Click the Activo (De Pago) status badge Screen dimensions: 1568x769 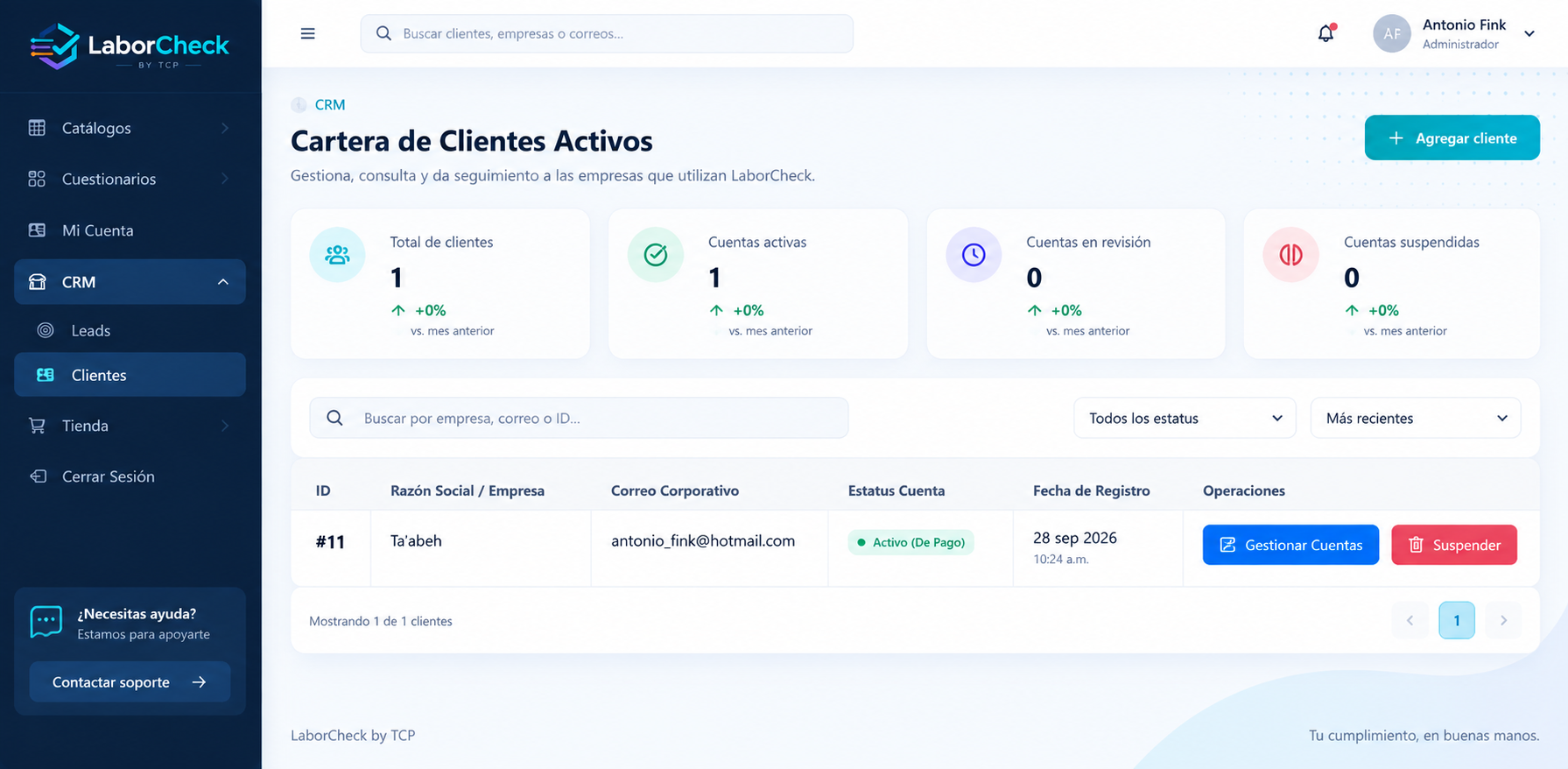click(x=911, y=542)
